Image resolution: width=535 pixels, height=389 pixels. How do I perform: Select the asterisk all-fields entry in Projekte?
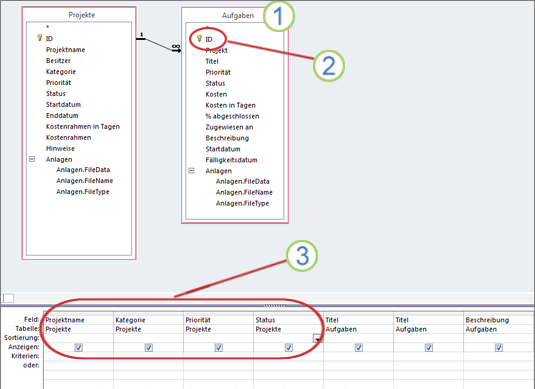tap(47, 27)
